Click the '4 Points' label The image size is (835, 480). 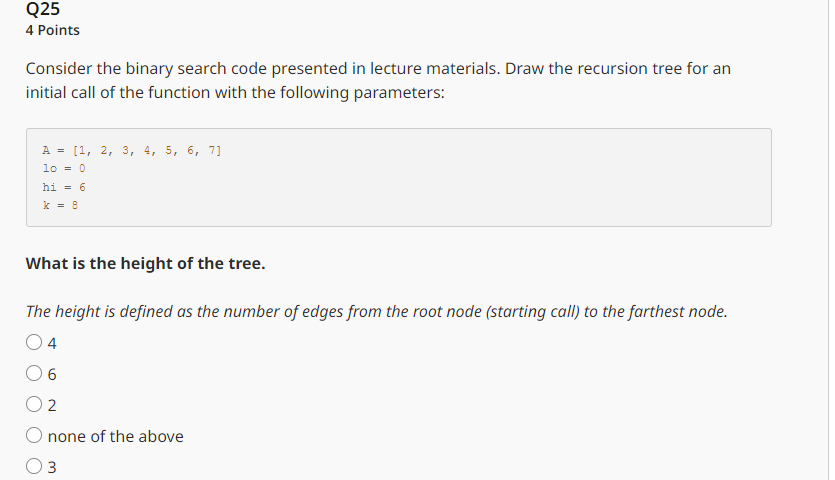point(52,30)
